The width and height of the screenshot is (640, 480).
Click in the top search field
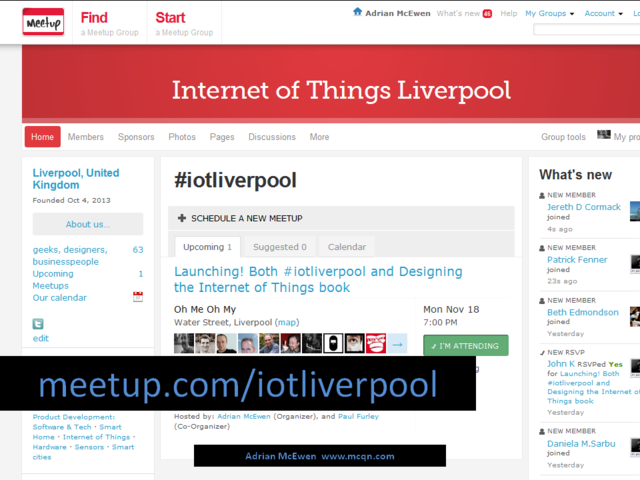[587, 29]
